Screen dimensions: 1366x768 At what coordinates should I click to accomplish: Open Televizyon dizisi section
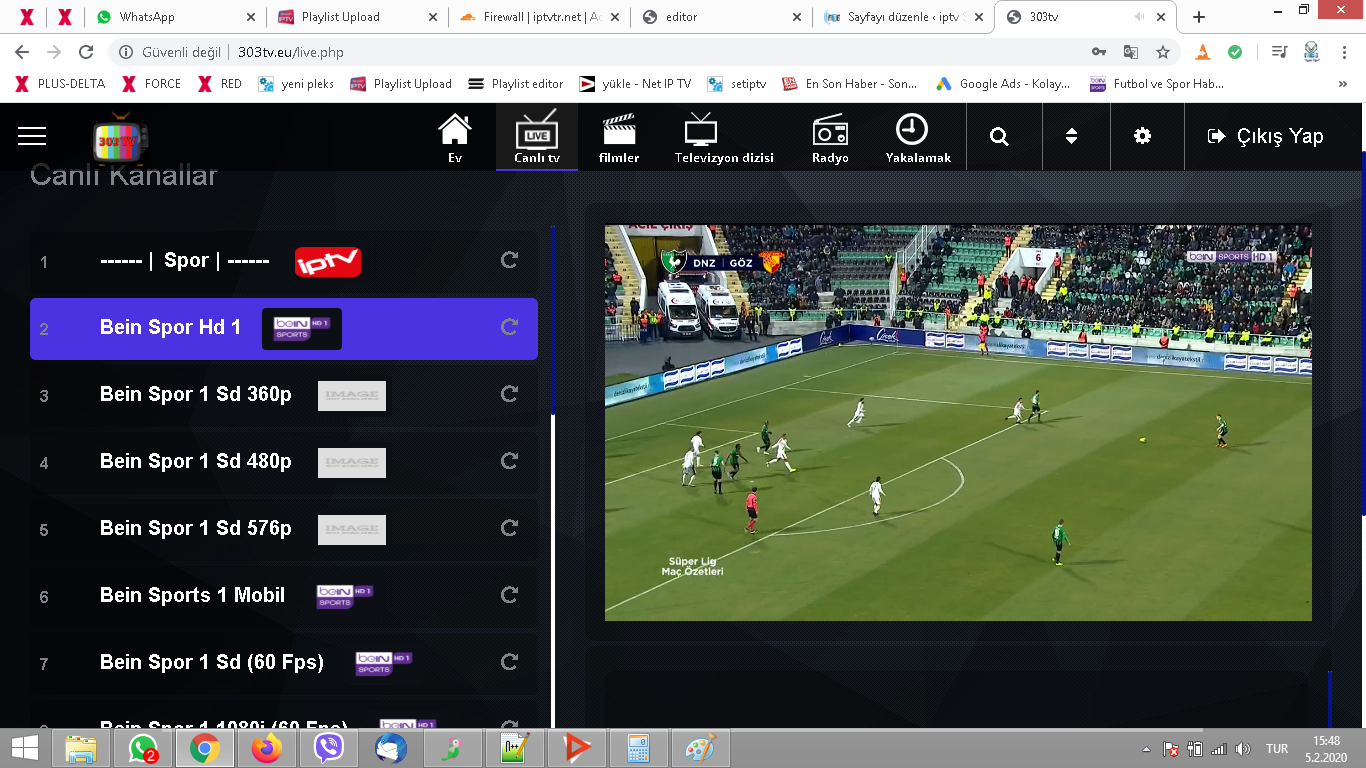point(724,137)
